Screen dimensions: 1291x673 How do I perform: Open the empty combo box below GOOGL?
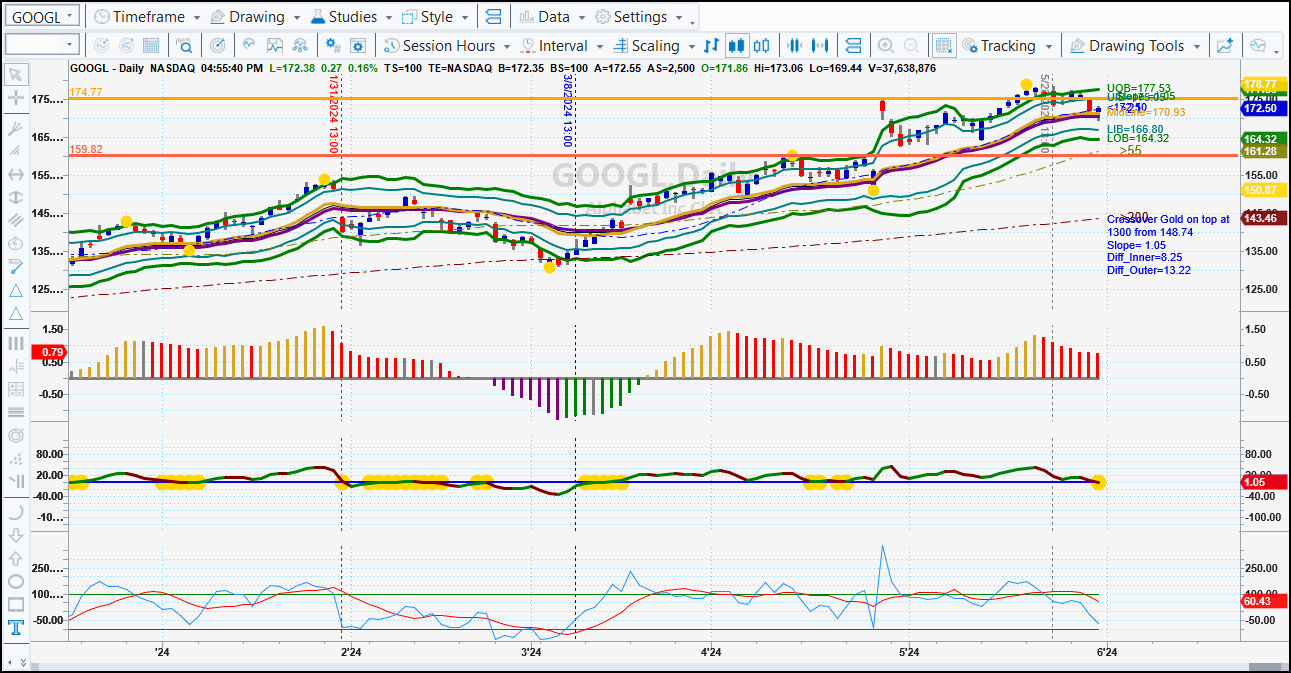click(x=42, y=45)
